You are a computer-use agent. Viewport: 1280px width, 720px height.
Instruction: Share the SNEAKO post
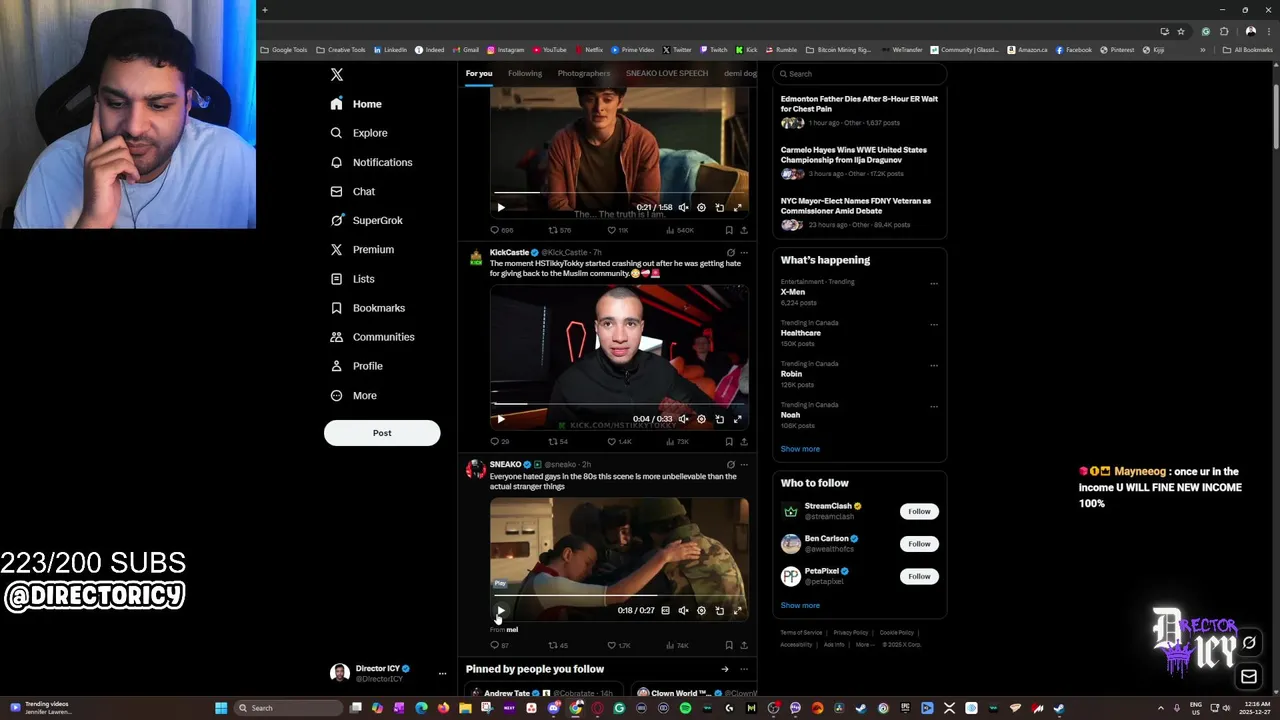click(x=743, y=645)
